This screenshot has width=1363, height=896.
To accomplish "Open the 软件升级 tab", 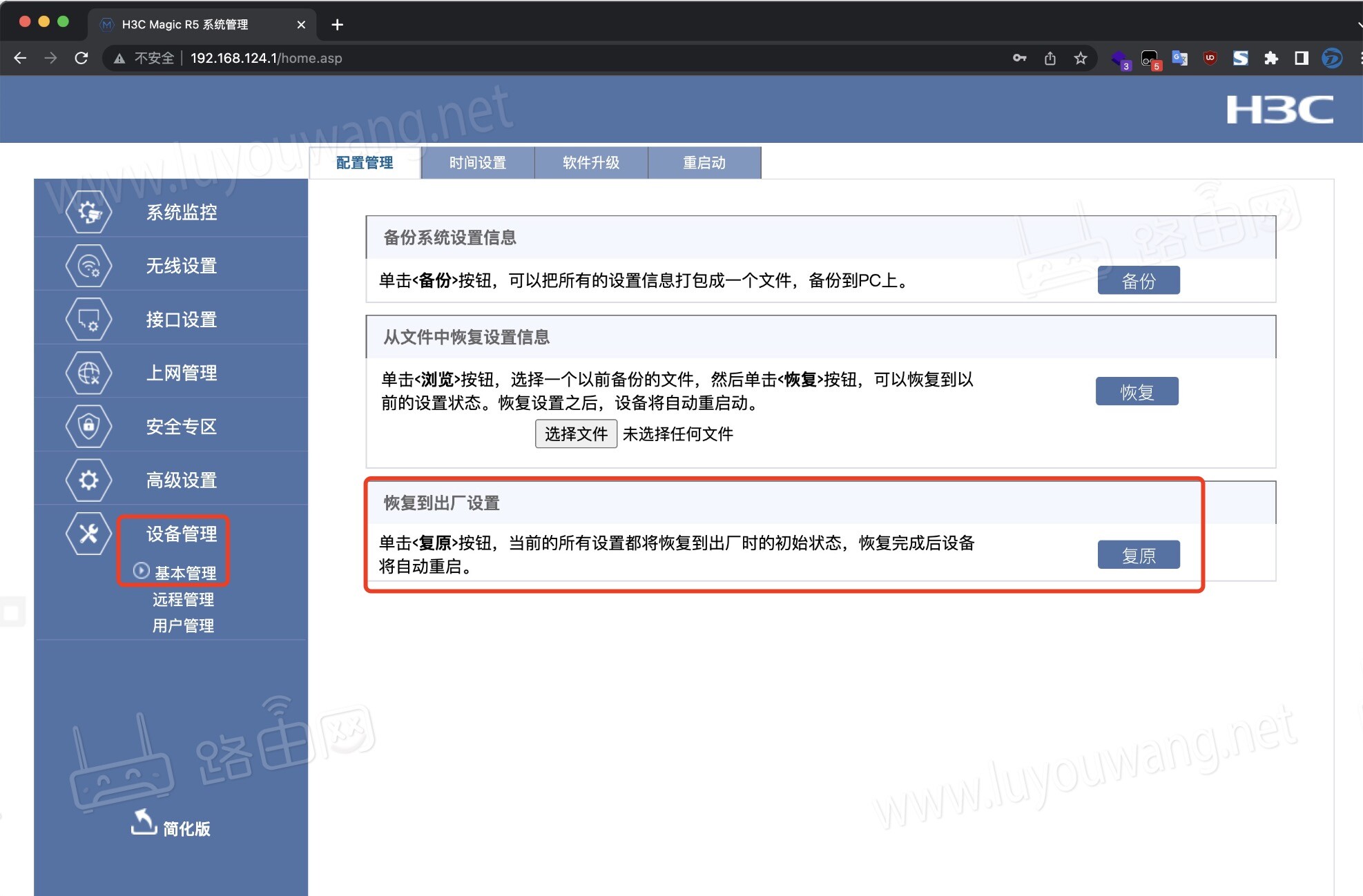I will click(x=590, y=162).
